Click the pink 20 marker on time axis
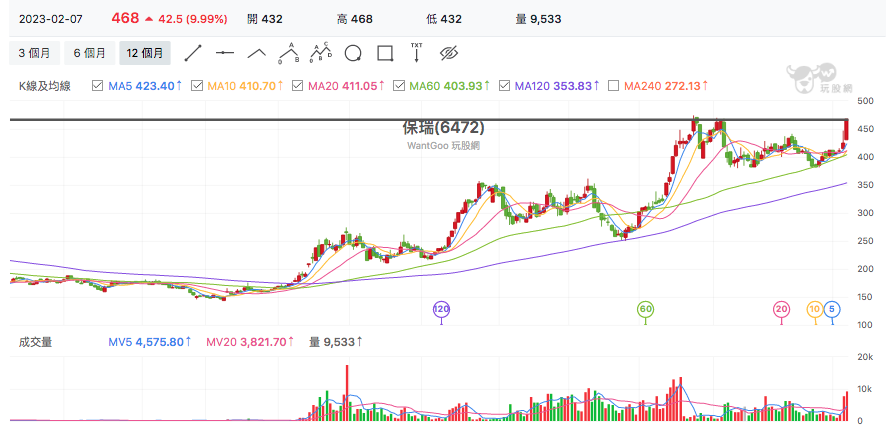 781,309
